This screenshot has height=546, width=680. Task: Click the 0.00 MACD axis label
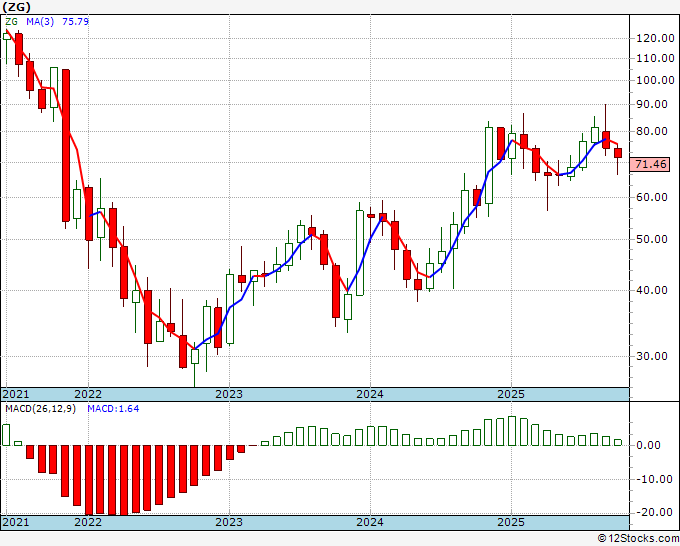coord(648,445)
